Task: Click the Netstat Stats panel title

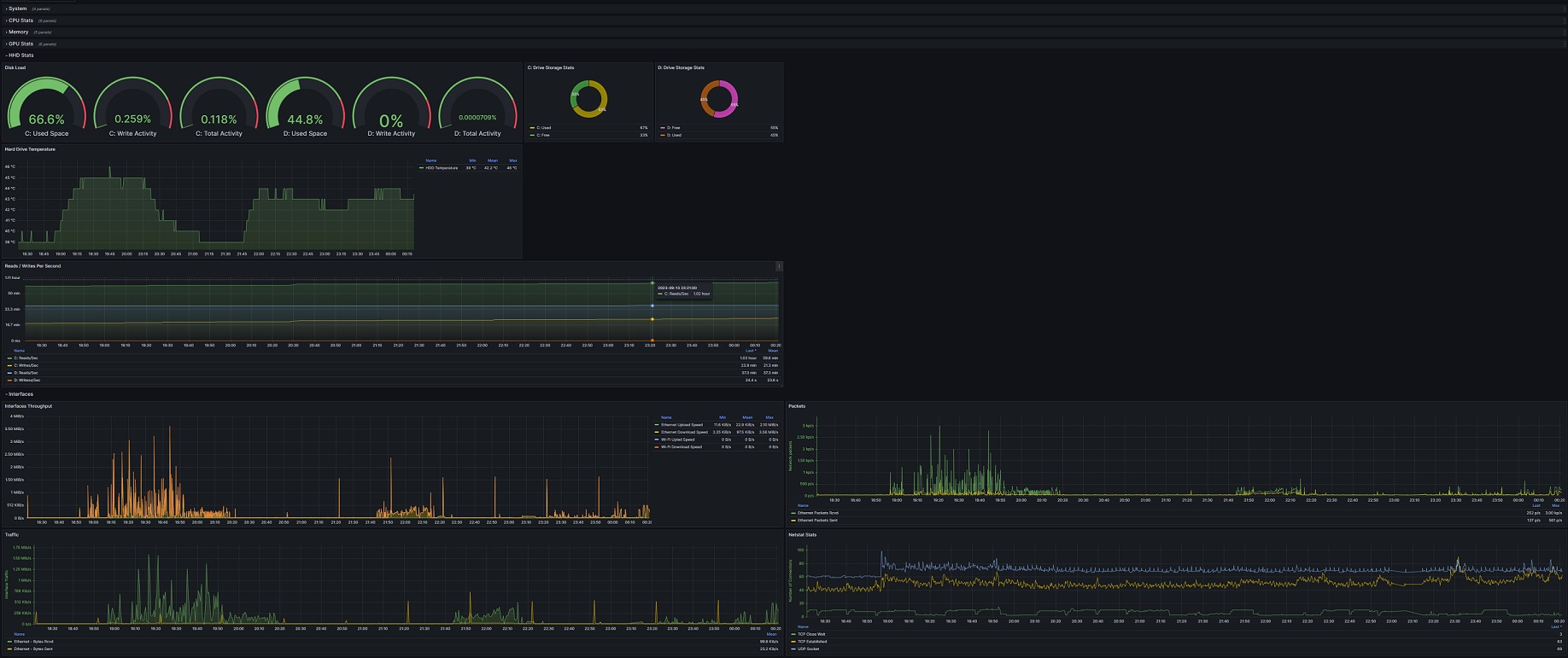Action: [x=802, y=535]
